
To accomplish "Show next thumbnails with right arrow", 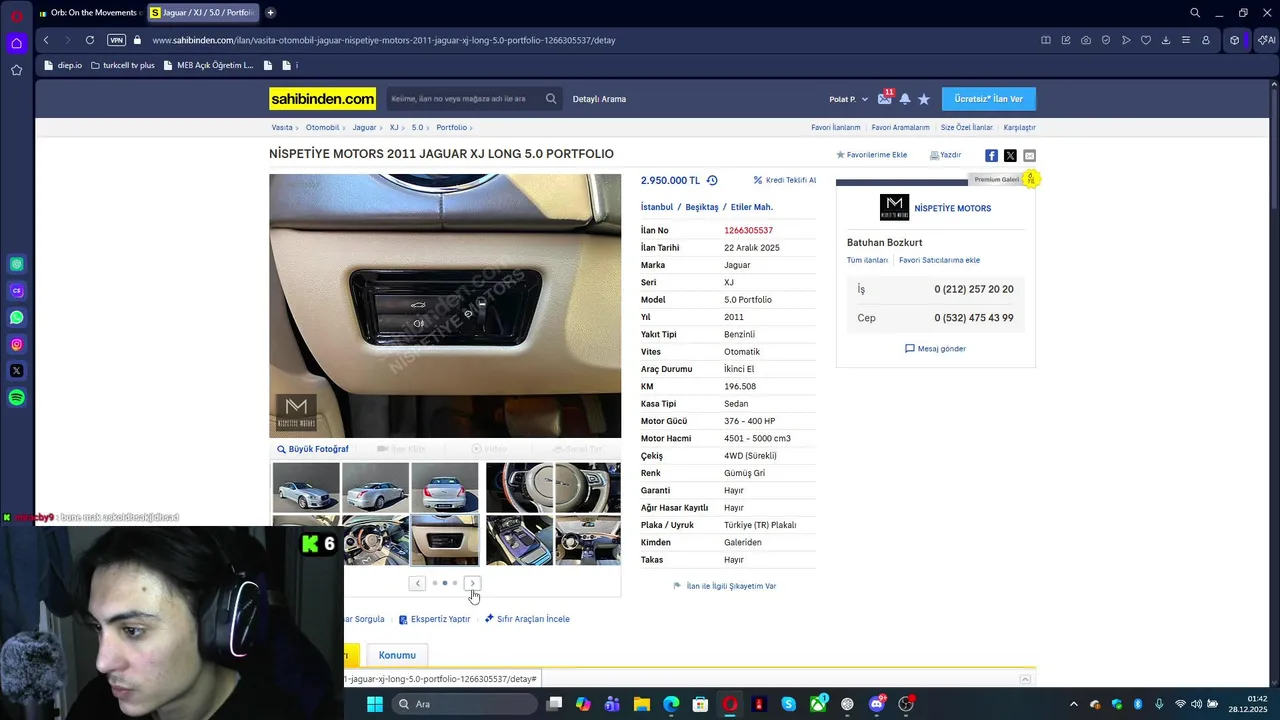I will pyautogui.click(x=473, y=583).
